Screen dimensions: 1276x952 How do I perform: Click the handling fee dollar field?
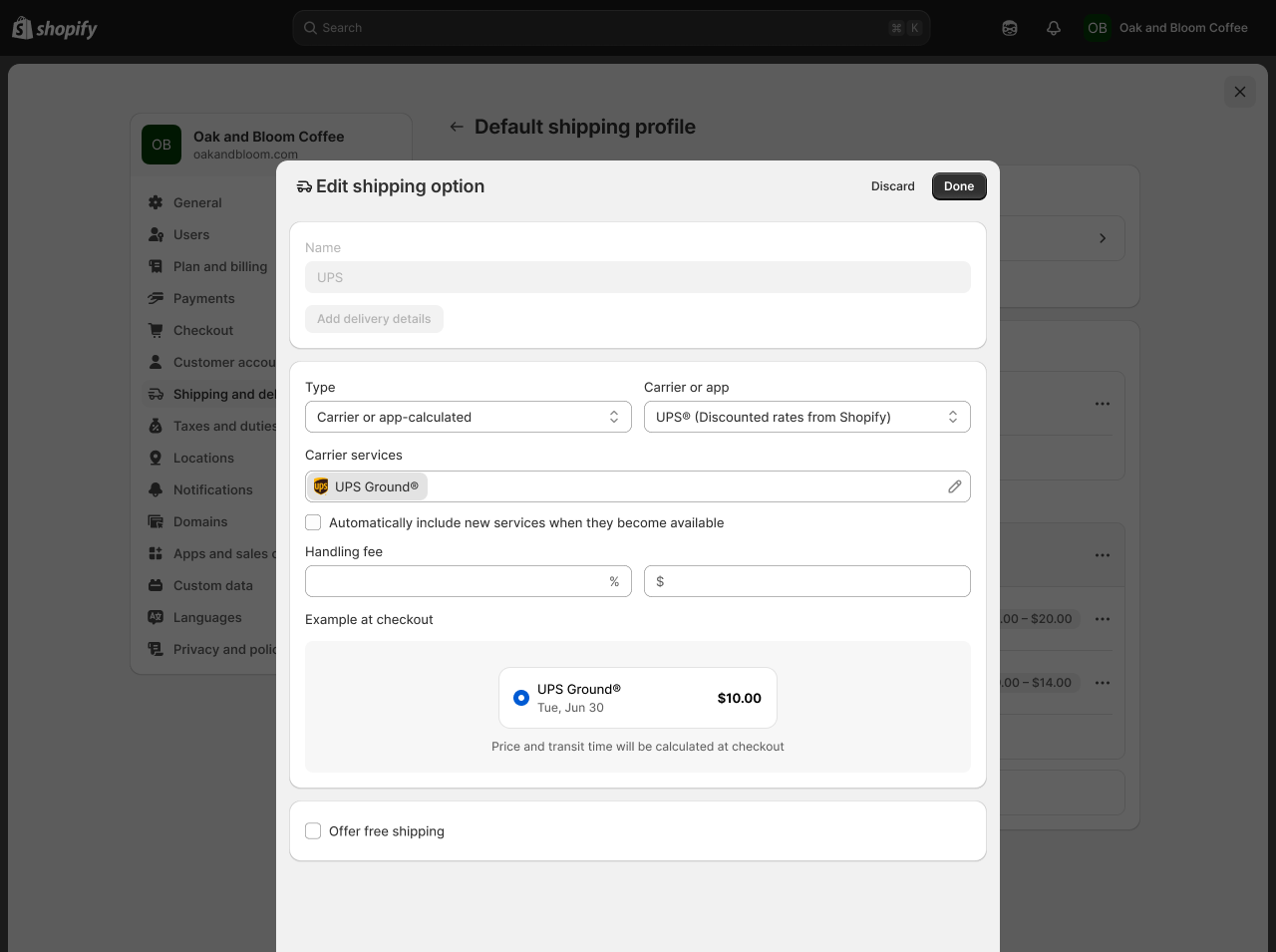point(807,581)
